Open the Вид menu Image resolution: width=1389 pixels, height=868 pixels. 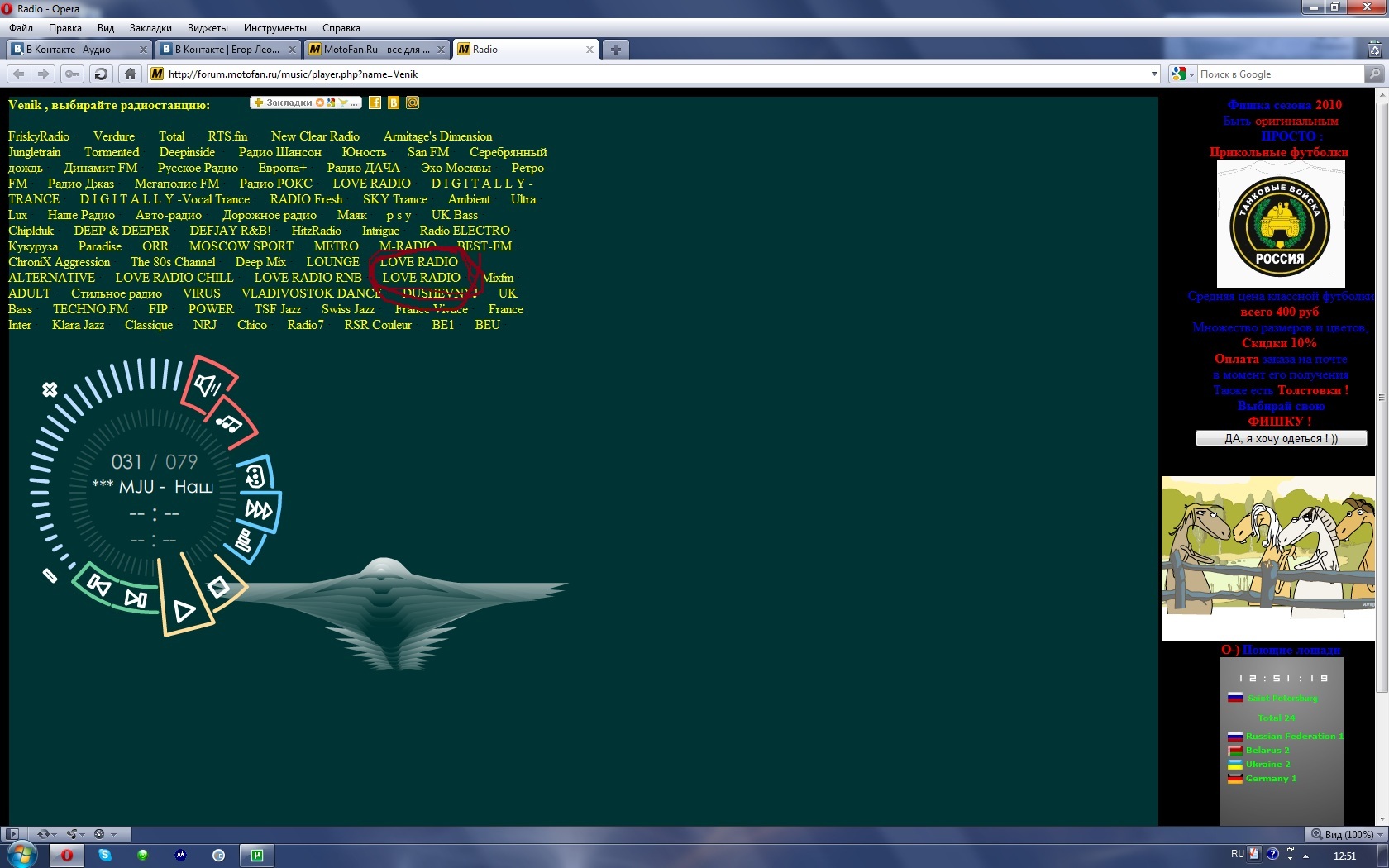(x=106, y=28)
